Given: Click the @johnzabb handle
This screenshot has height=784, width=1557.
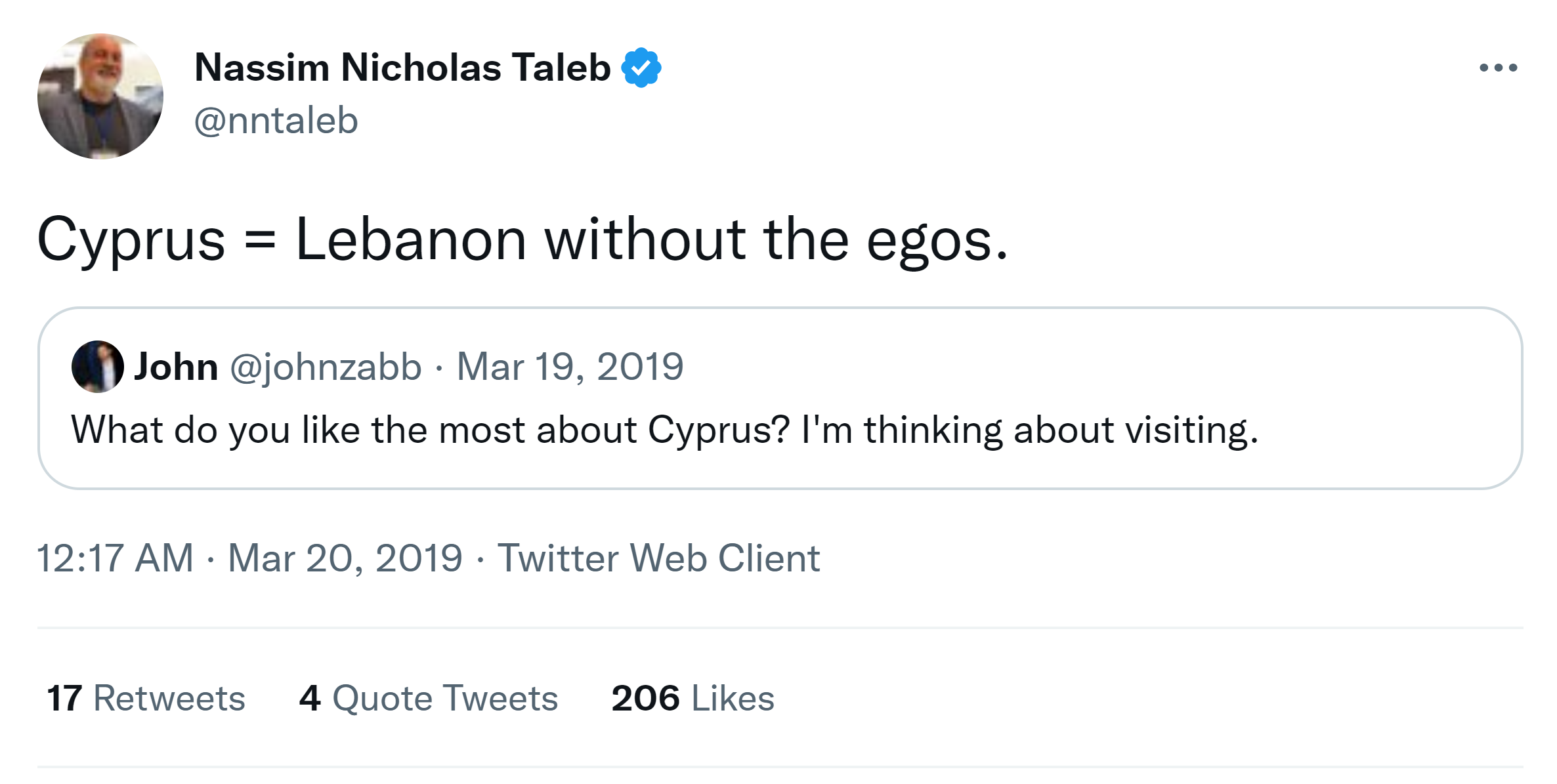Looking at the screenshot, I should tap(326, 366).
